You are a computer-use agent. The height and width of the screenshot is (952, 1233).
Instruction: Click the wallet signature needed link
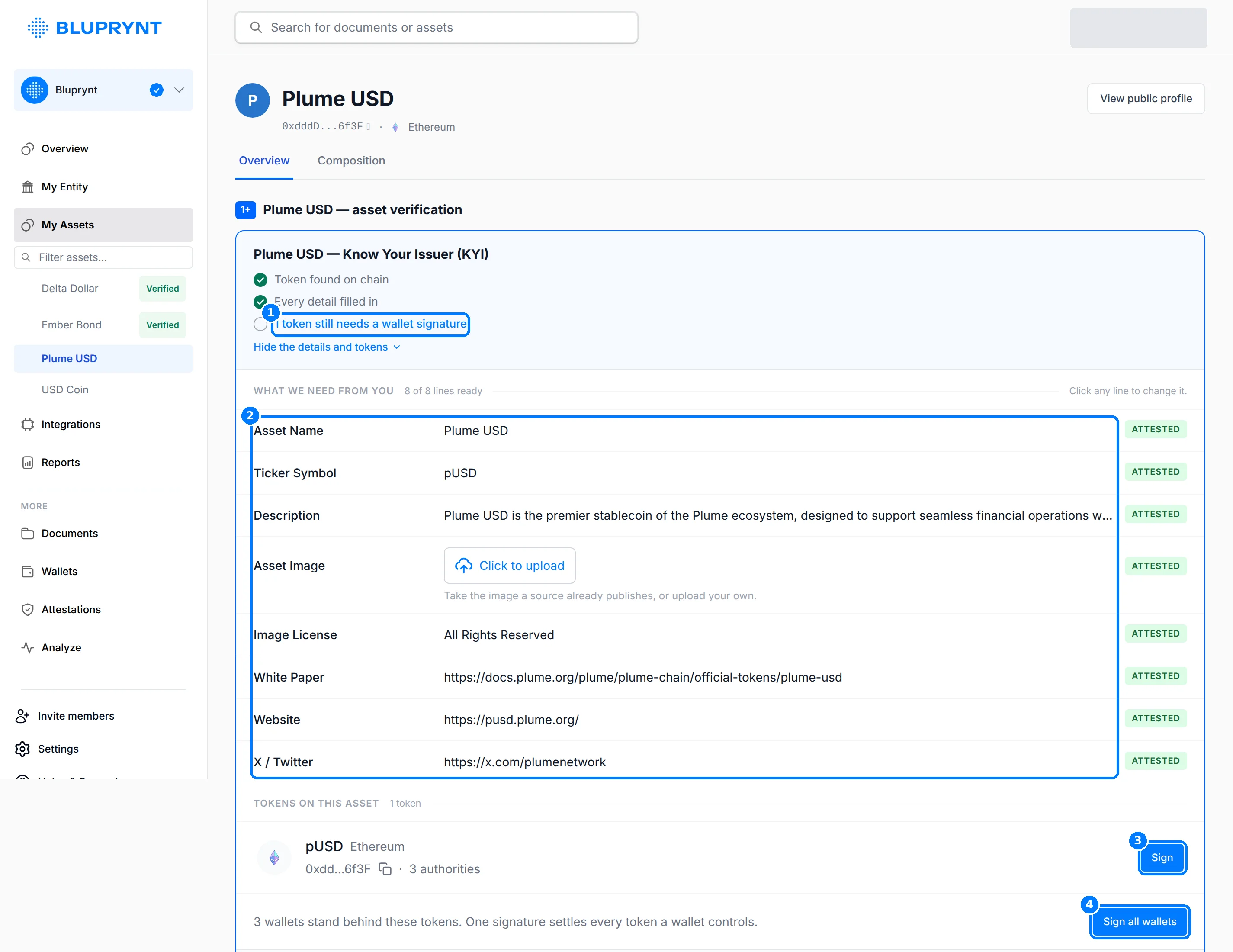tap(372, 324)
